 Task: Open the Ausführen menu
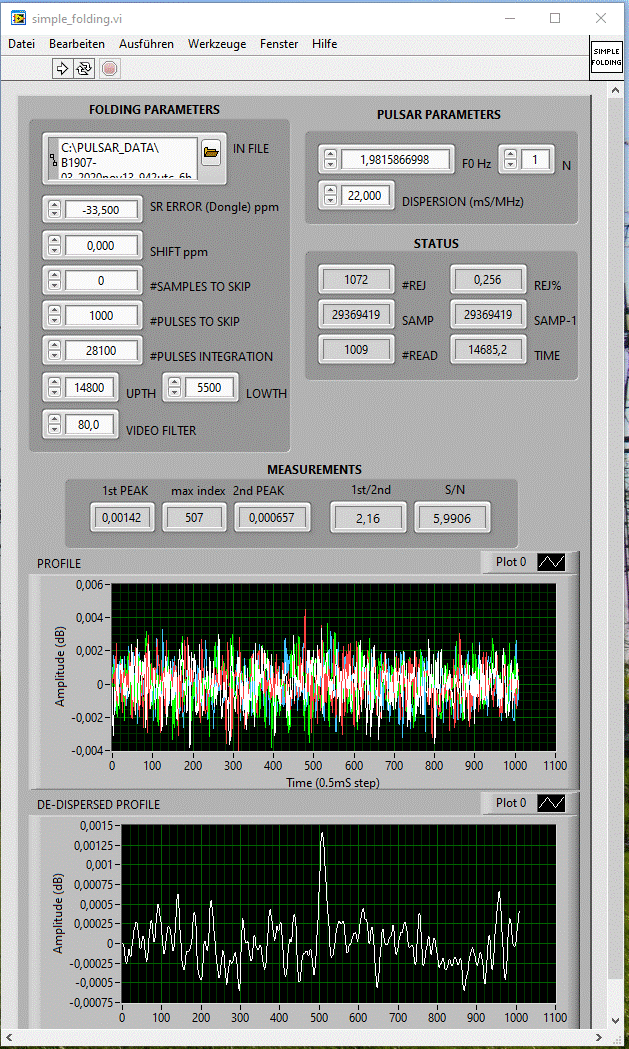coord(147,44)
